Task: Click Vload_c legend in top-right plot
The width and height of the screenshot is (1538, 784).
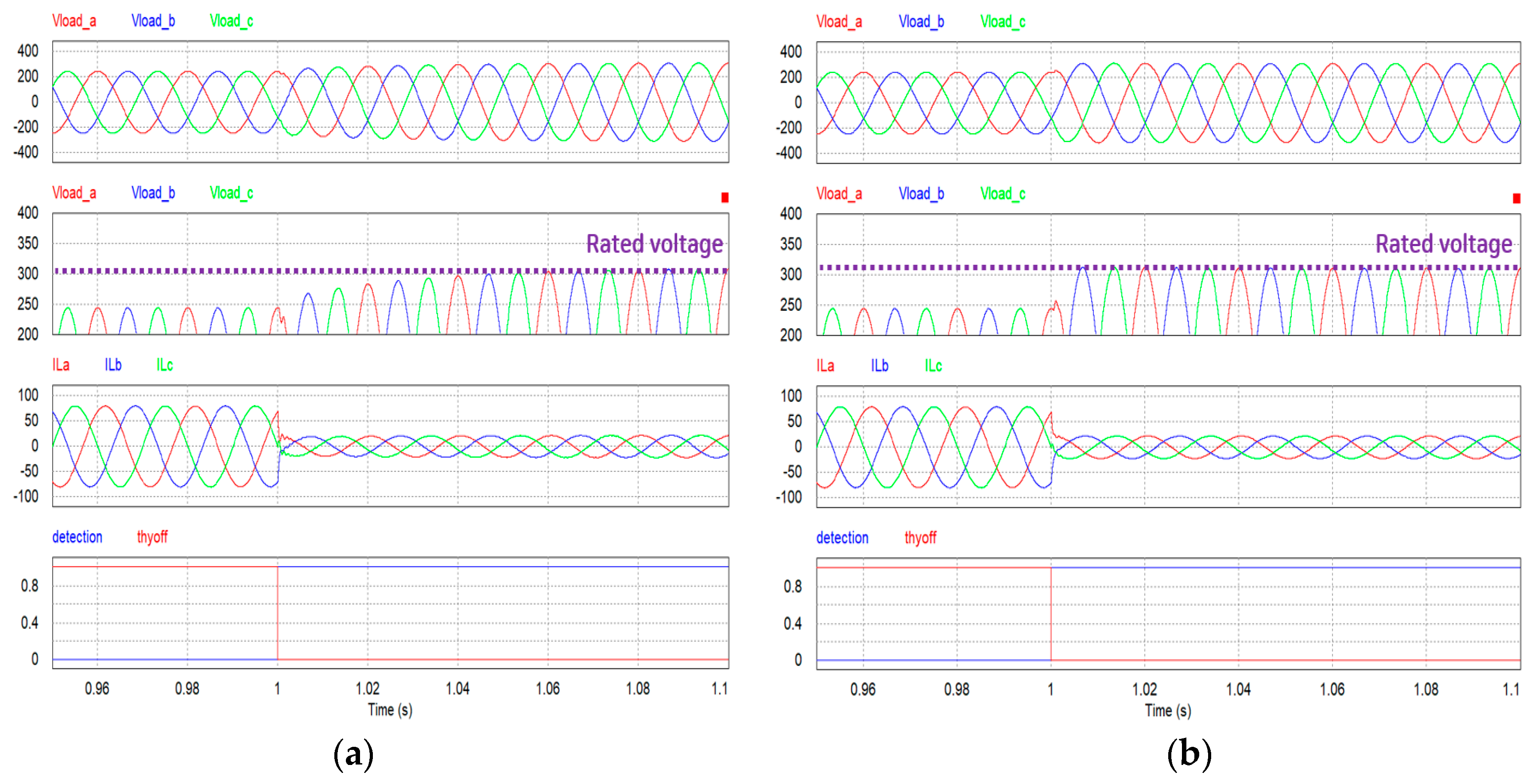Action: point(1003,22)
